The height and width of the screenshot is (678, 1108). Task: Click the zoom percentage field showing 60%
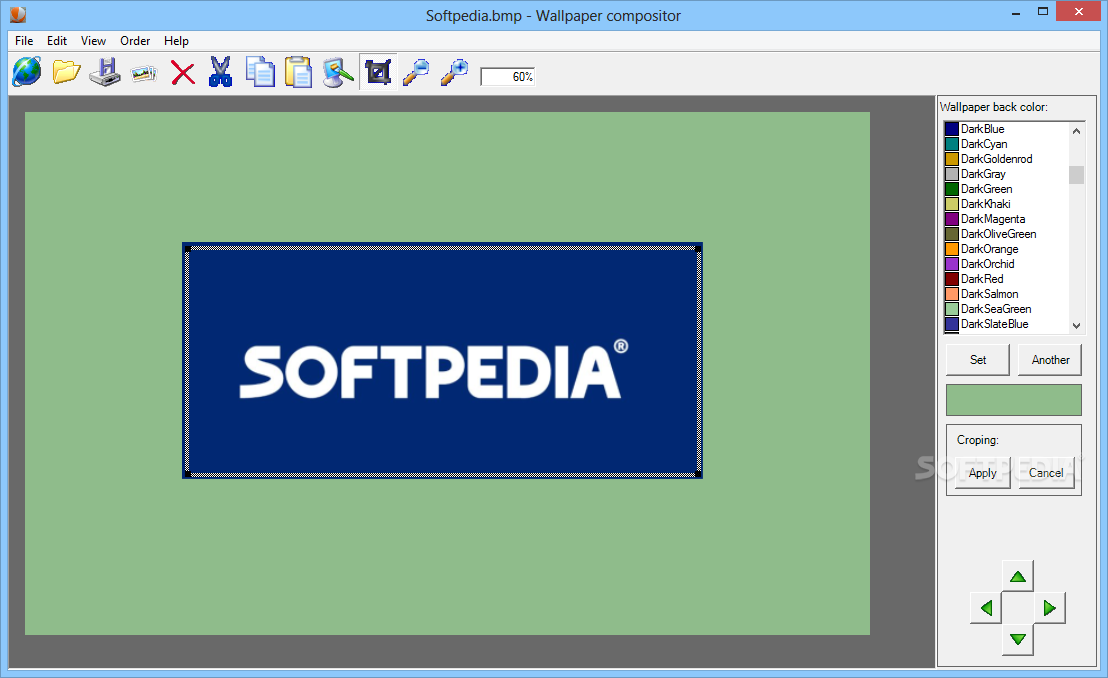[x=507, y=76]
